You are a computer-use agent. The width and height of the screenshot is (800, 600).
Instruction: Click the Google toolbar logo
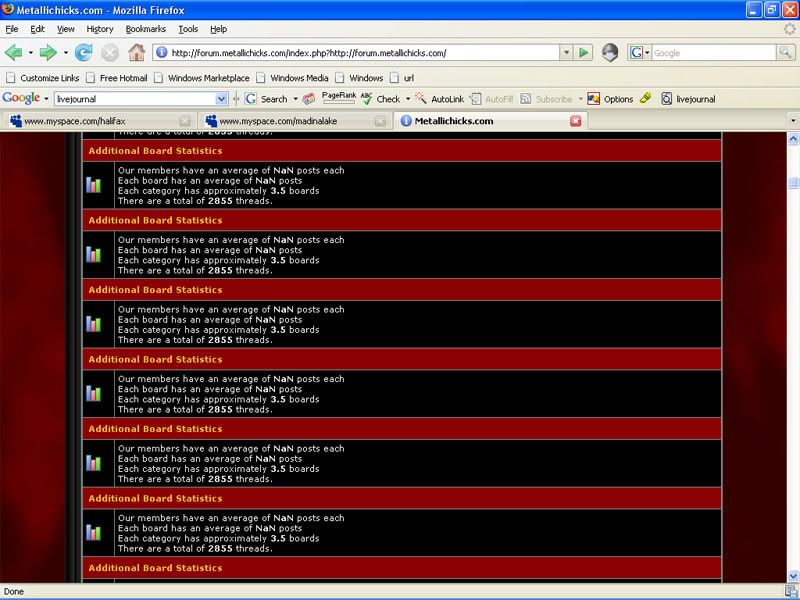coord(21,98)
